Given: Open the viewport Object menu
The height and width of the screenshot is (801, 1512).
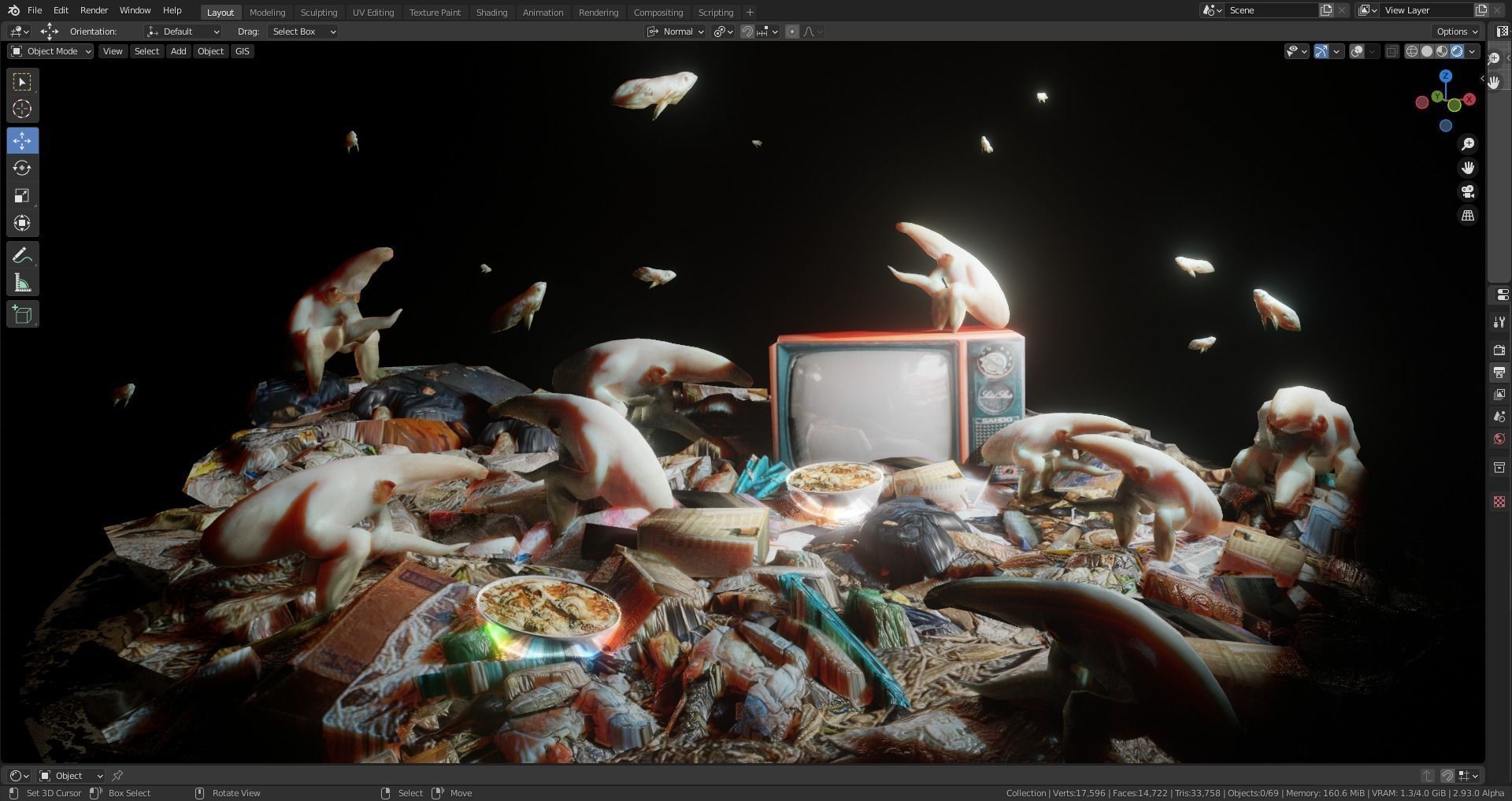Looking at the screenshot, I should click(210, 51).
